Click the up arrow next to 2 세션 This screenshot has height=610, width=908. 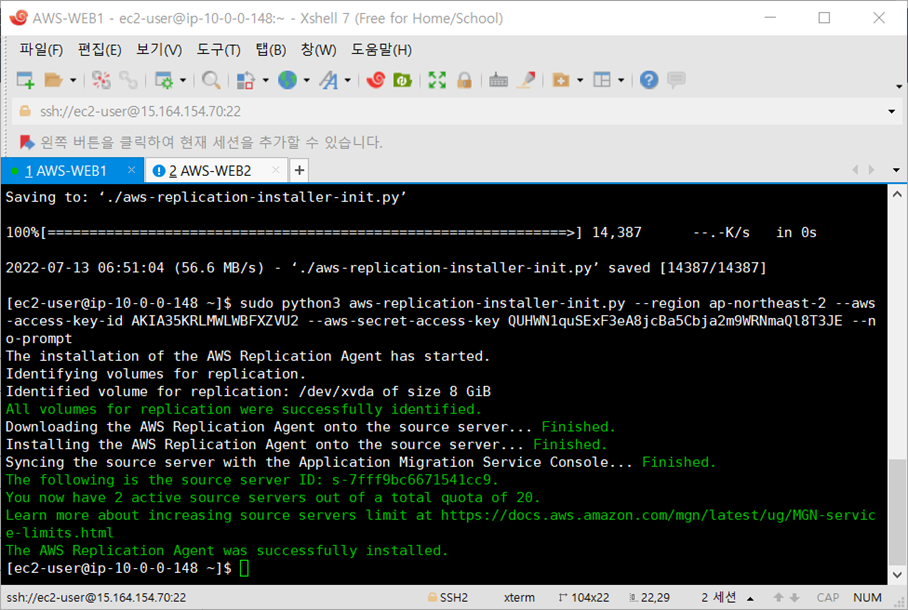[x=750, y=598]
